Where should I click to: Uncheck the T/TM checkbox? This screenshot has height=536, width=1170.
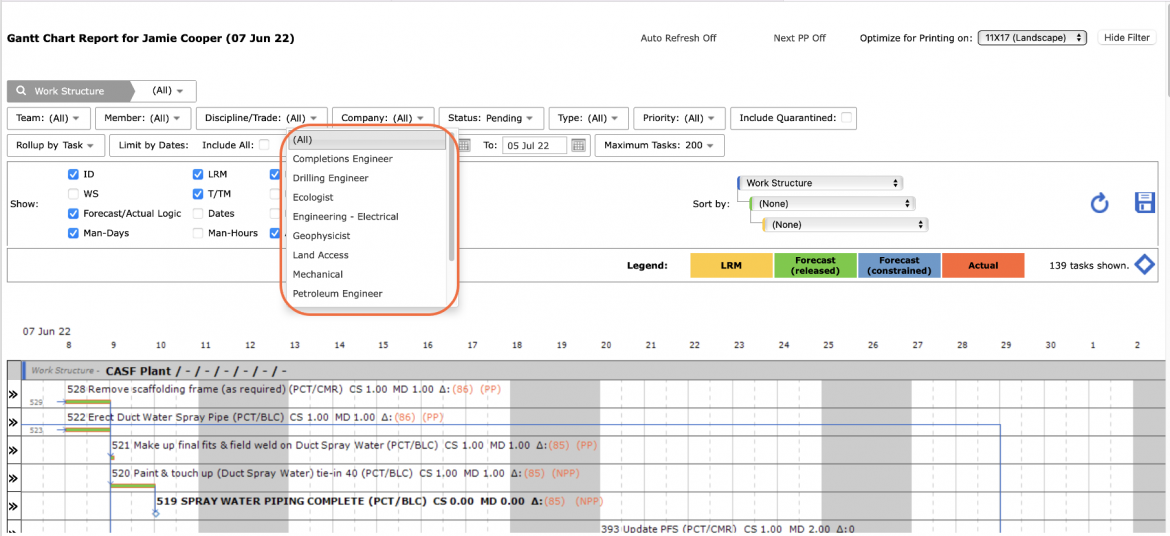pyautogui.click(x=198, y=193)
